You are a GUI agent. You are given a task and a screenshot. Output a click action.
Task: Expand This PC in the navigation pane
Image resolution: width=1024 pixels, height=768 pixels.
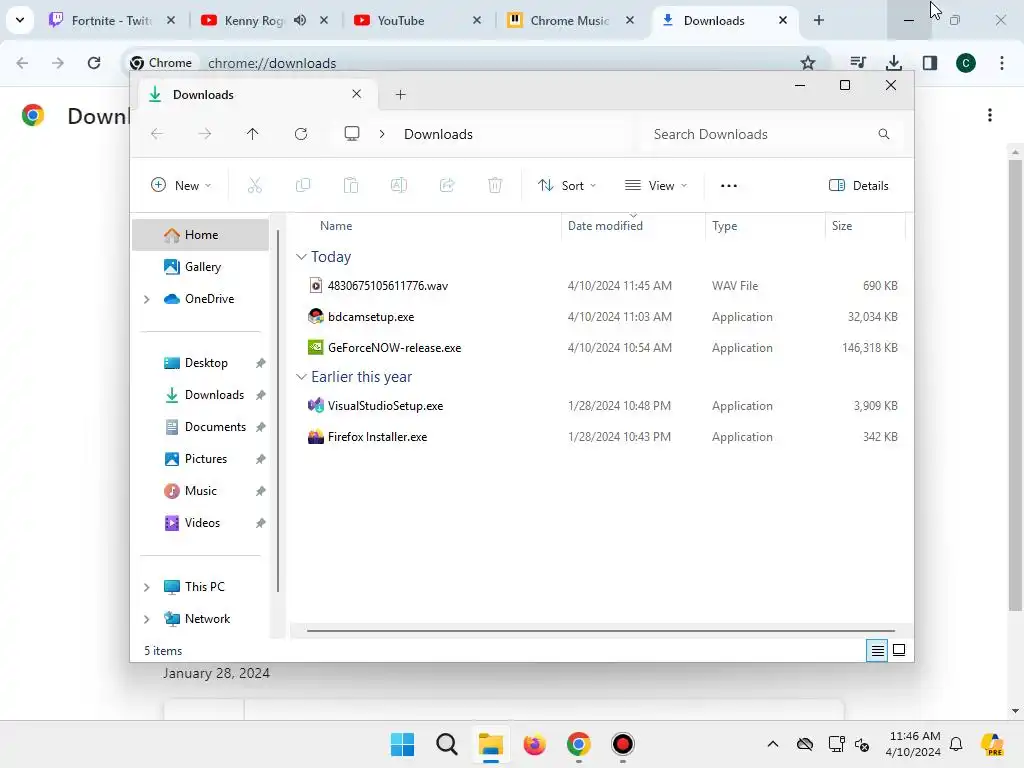(x=147, y=587)
